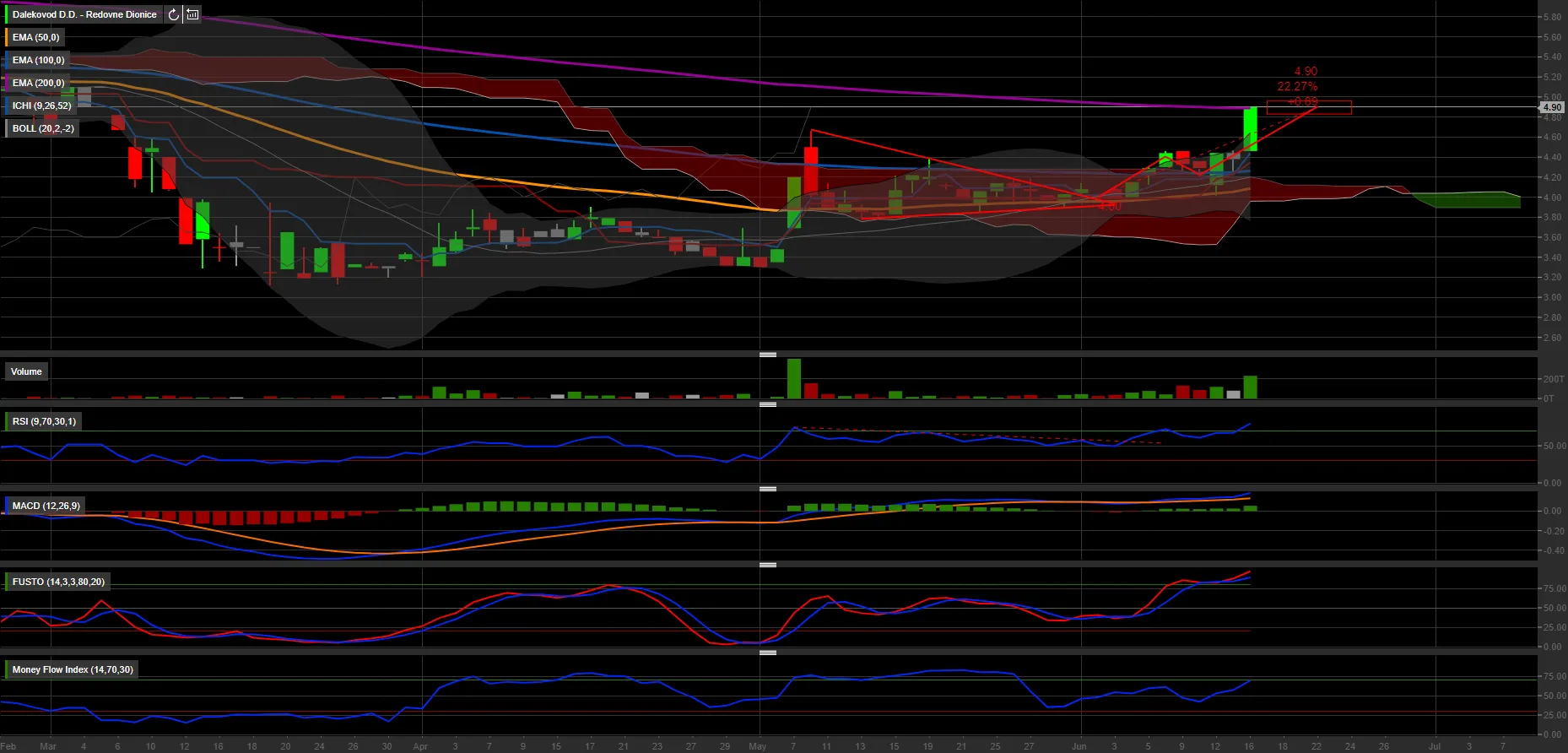Screen dimensions: 1568x753
Task: Click the resize handle above the FUSTO panel
Action: tap(768, 565)
